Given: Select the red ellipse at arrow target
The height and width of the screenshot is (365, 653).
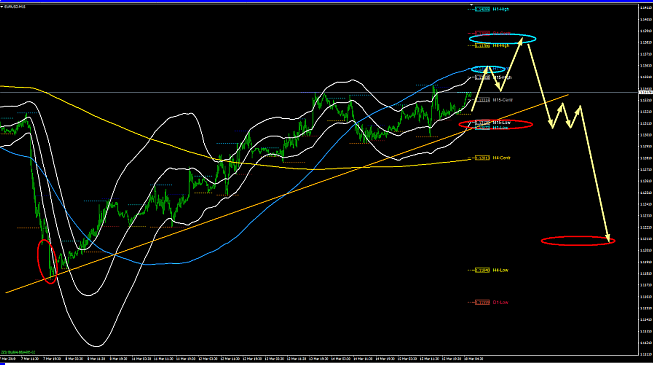Looking at the screenshot, I should click(x=578, y=240).
